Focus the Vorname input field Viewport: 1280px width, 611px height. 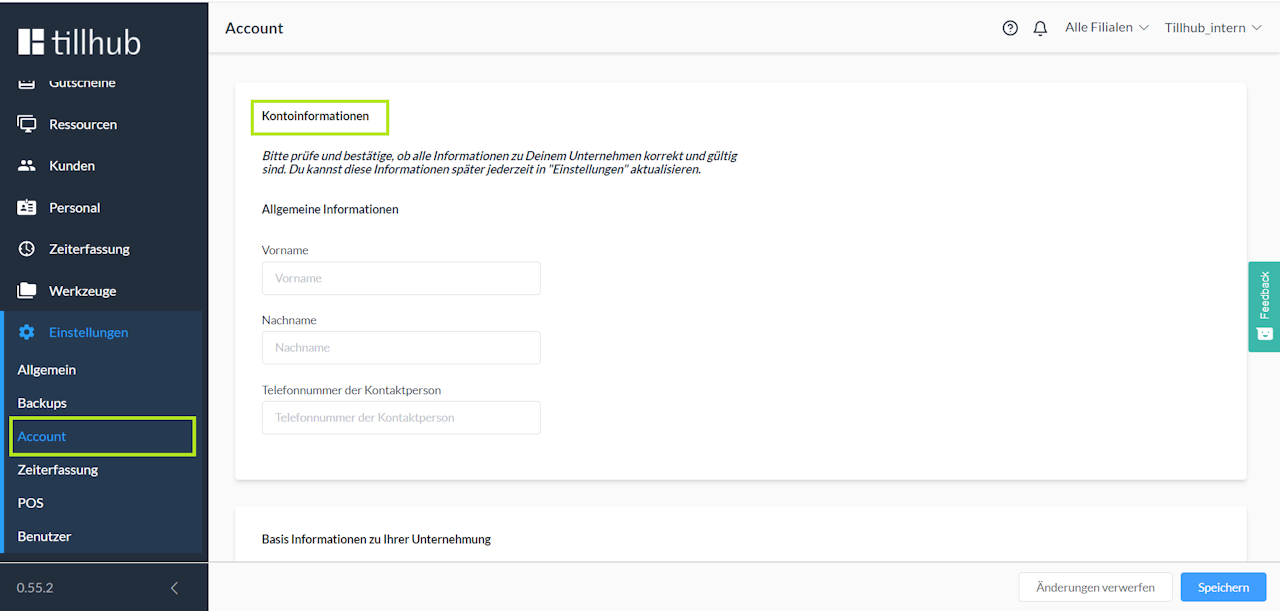401,278
